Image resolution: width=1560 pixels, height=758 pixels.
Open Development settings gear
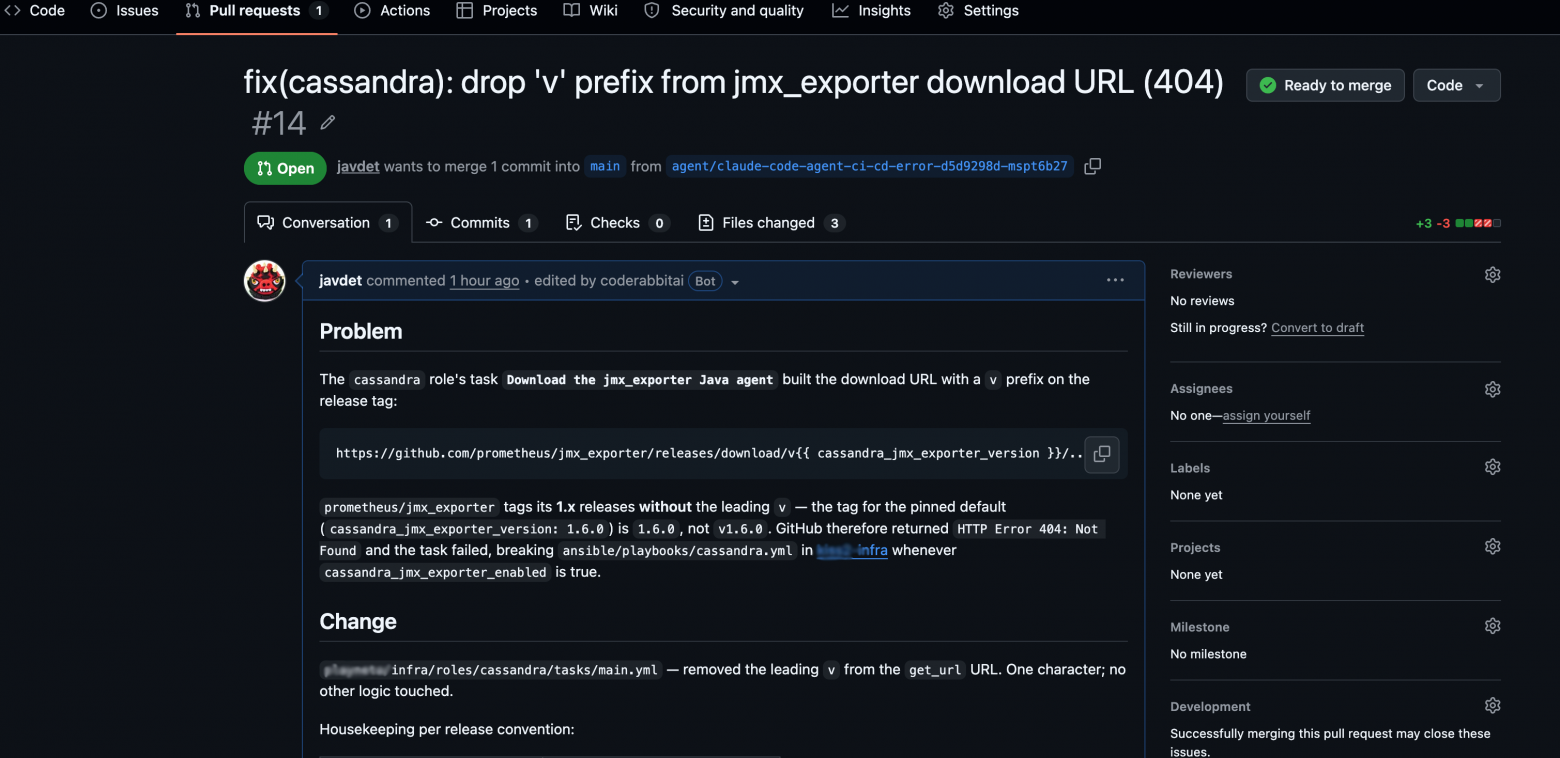1492,706
